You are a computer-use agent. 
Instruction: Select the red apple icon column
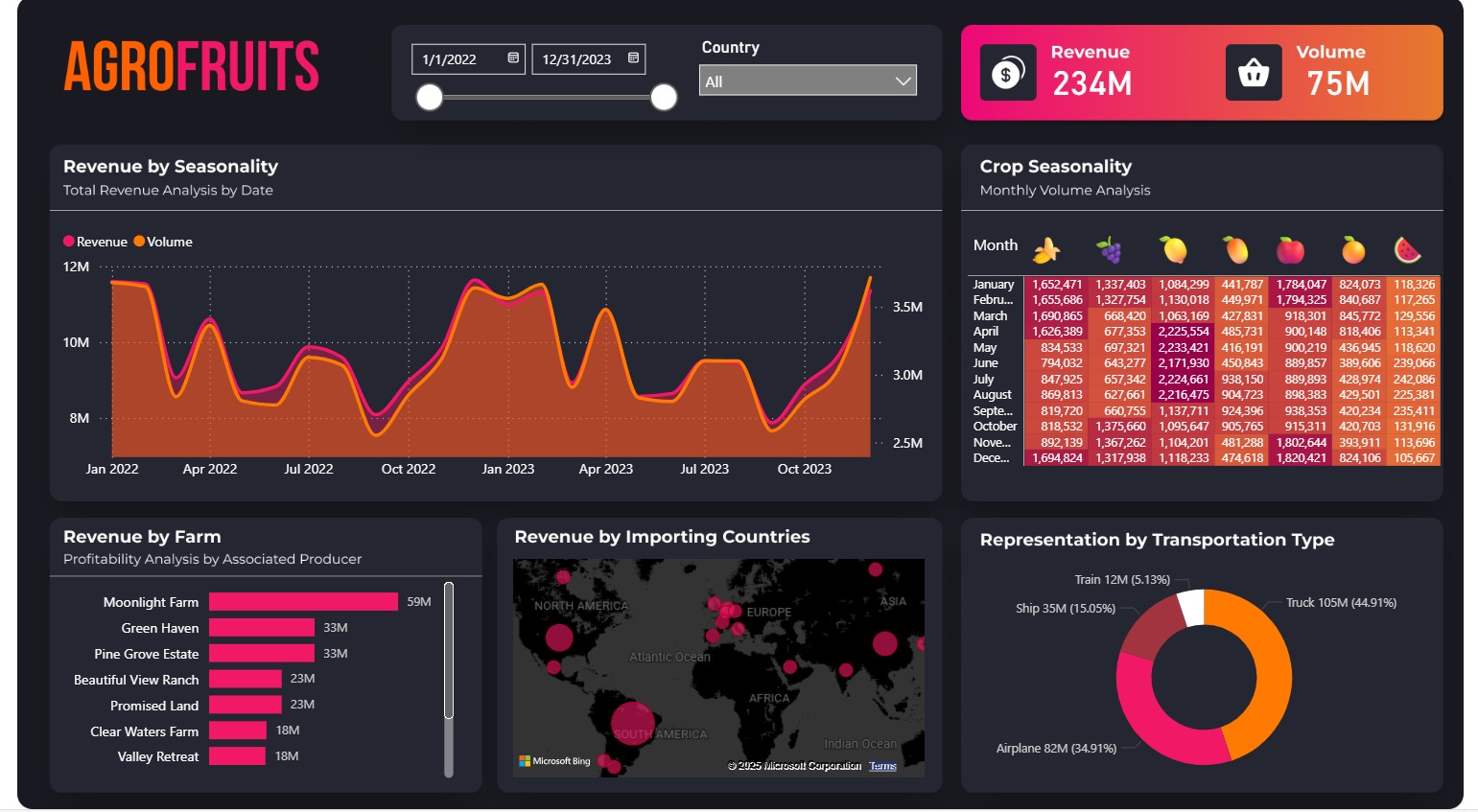point(1290,251)
